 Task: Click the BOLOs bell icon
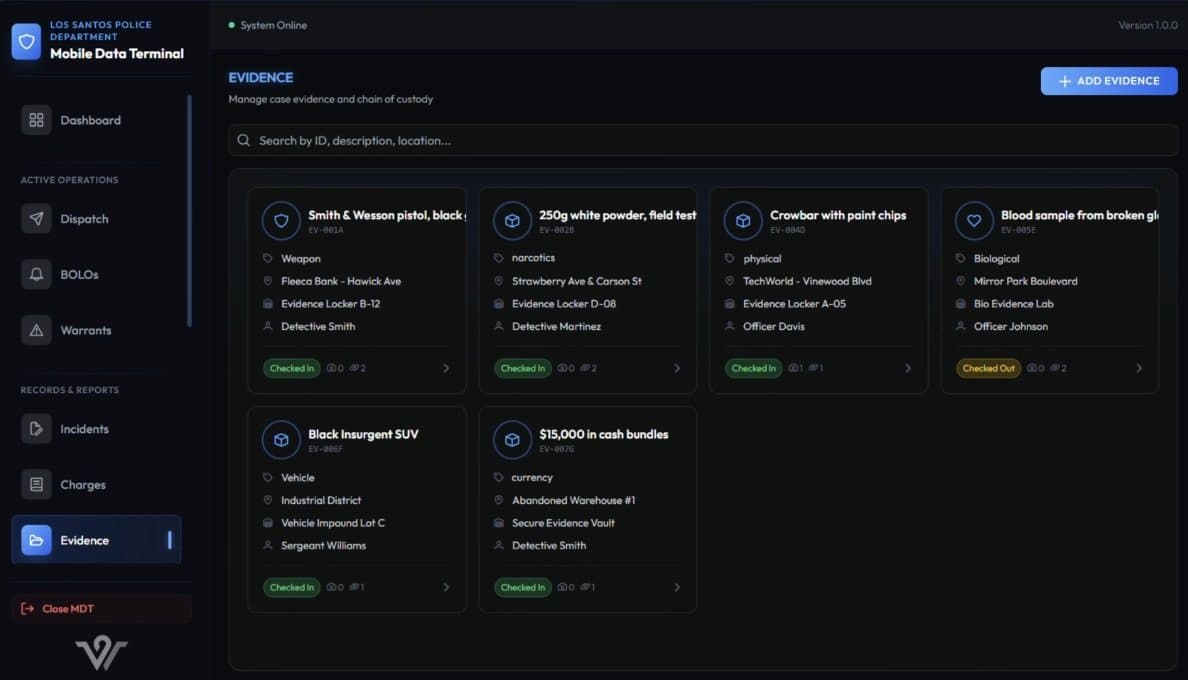pos(36,274)
